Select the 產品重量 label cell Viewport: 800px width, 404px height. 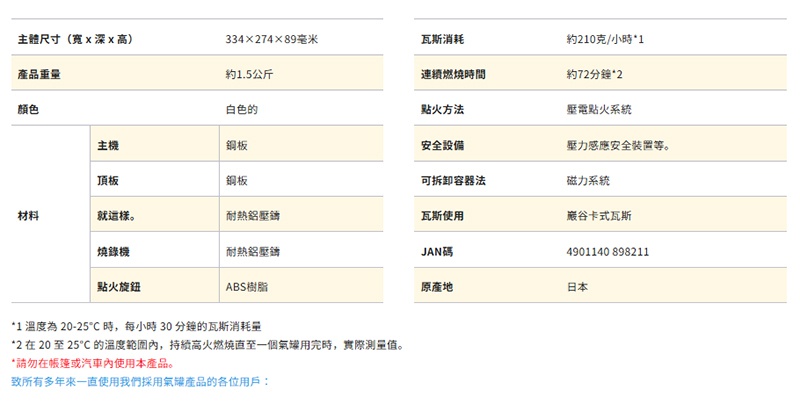pyautogui.click(x=43, y=74)
